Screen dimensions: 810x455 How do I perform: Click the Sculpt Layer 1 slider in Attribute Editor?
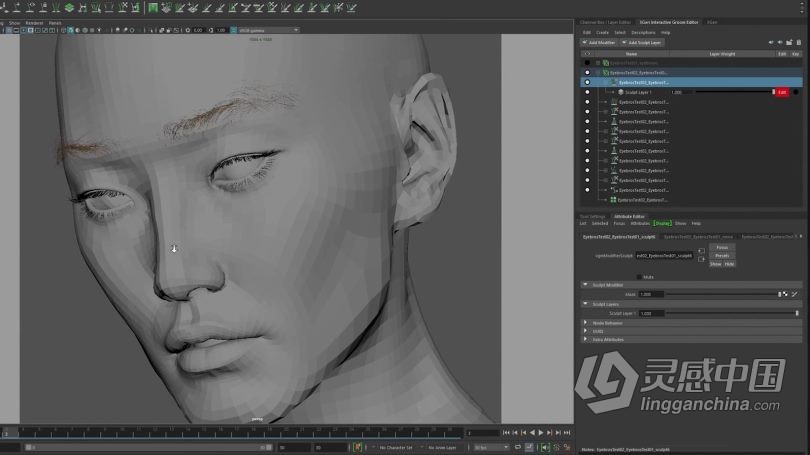[732, 313]
